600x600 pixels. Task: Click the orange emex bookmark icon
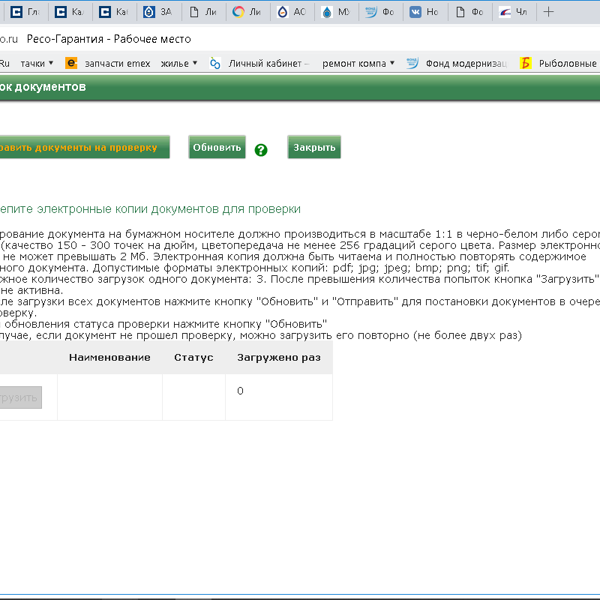pos(71,63)
